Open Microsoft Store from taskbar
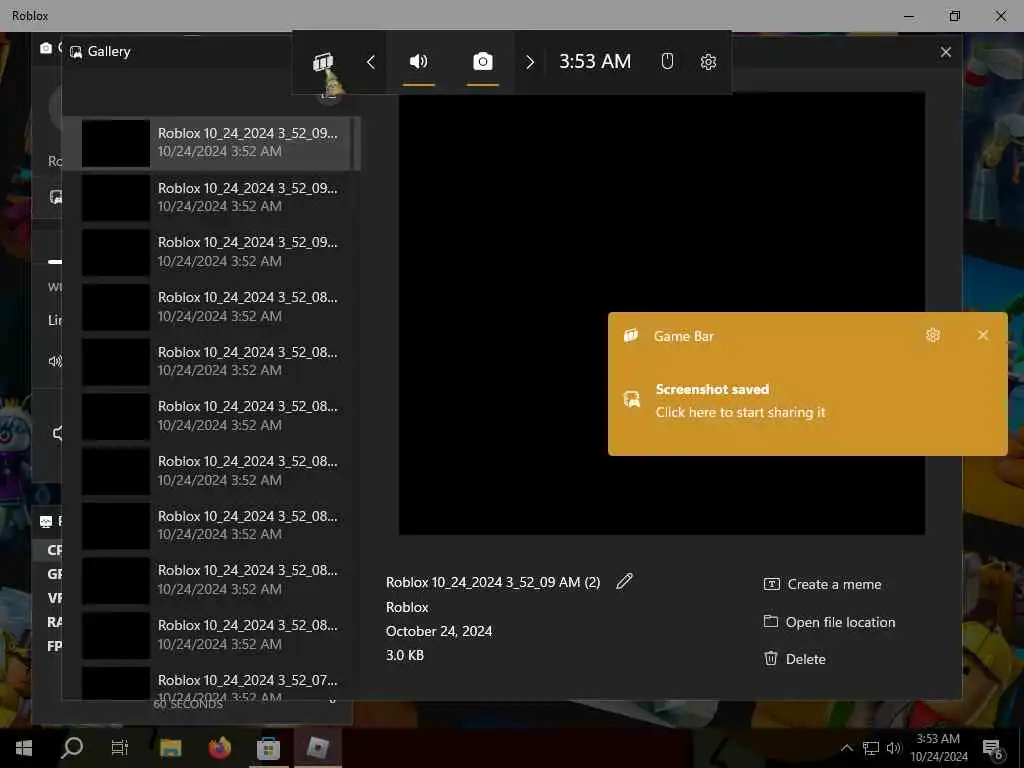 [268, 748]
